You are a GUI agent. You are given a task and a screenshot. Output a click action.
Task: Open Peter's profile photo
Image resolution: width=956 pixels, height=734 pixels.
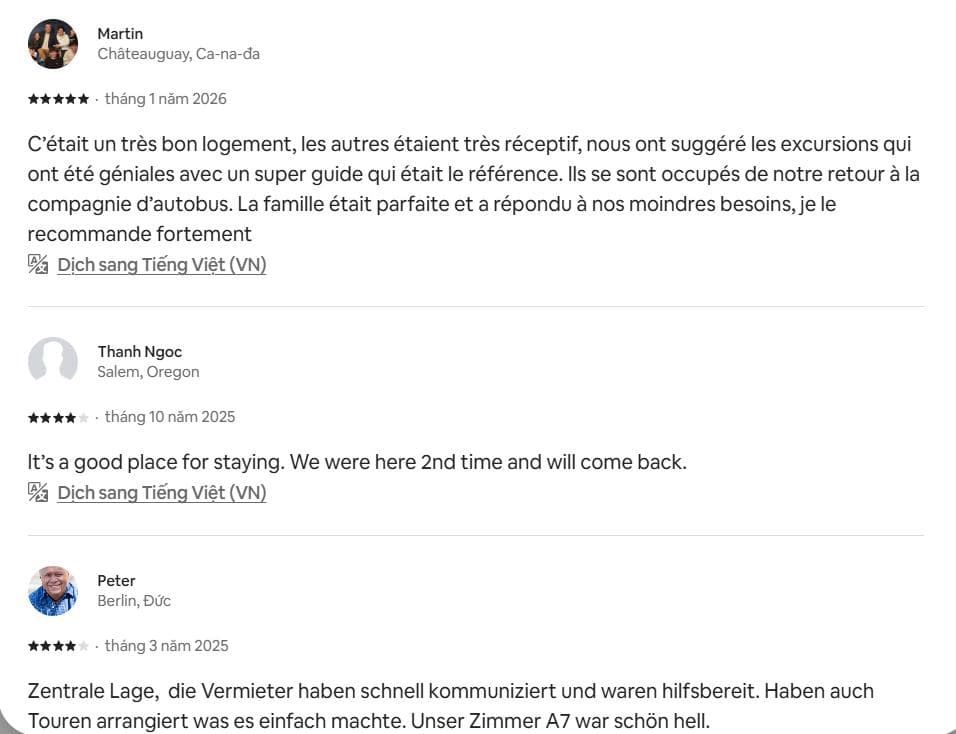[x=53, y=590]
